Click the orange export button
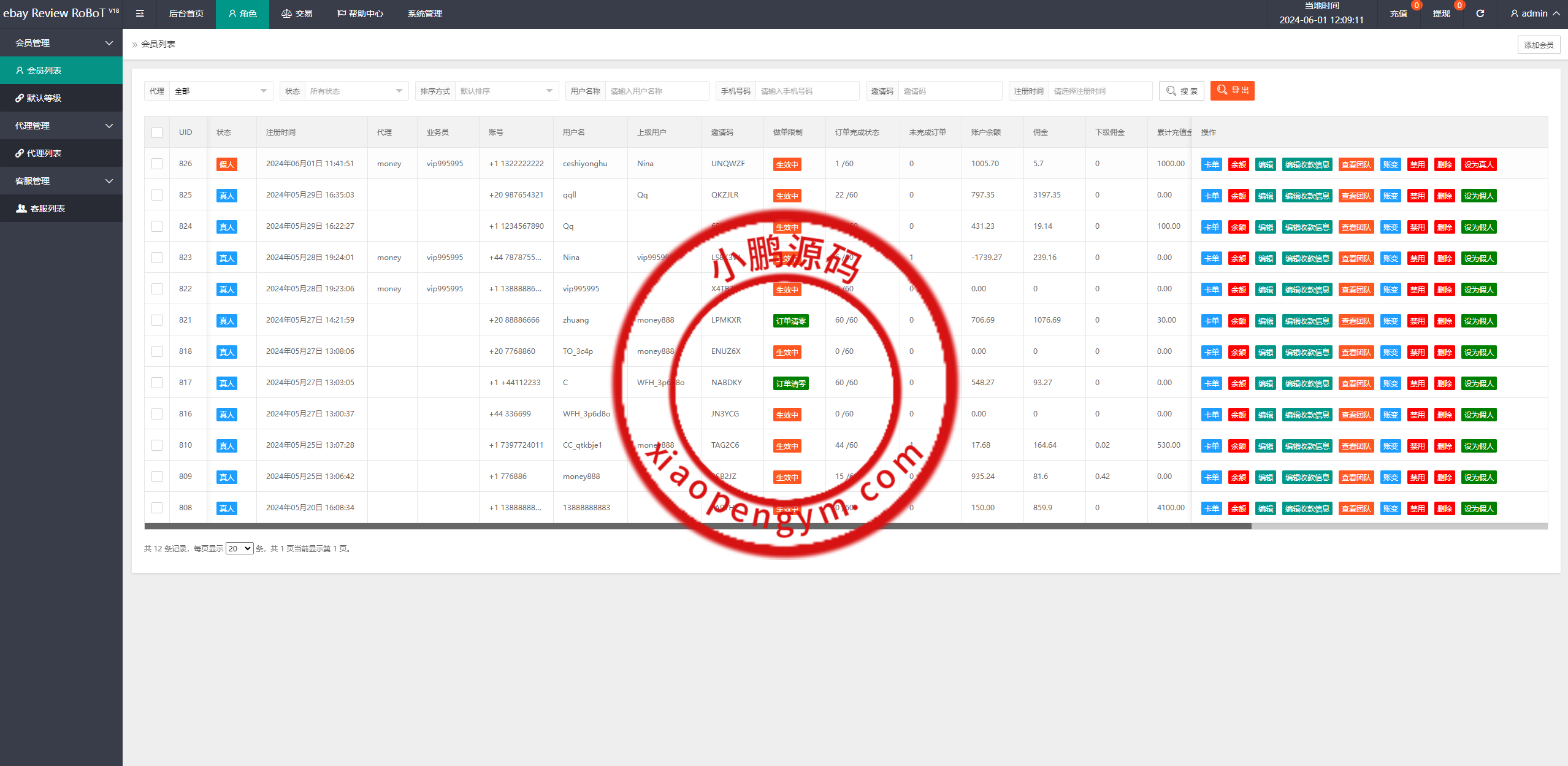 pyautogui.click(x=1232, y=90)
